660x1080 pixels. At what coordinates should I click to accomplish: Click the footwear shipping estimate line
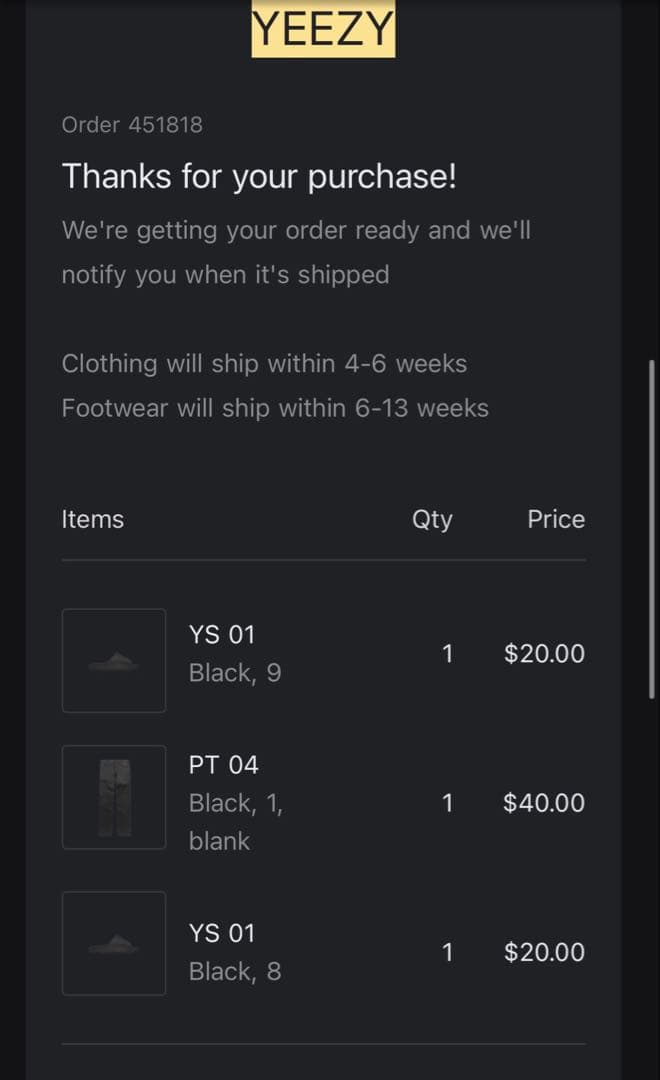(275, 408)
